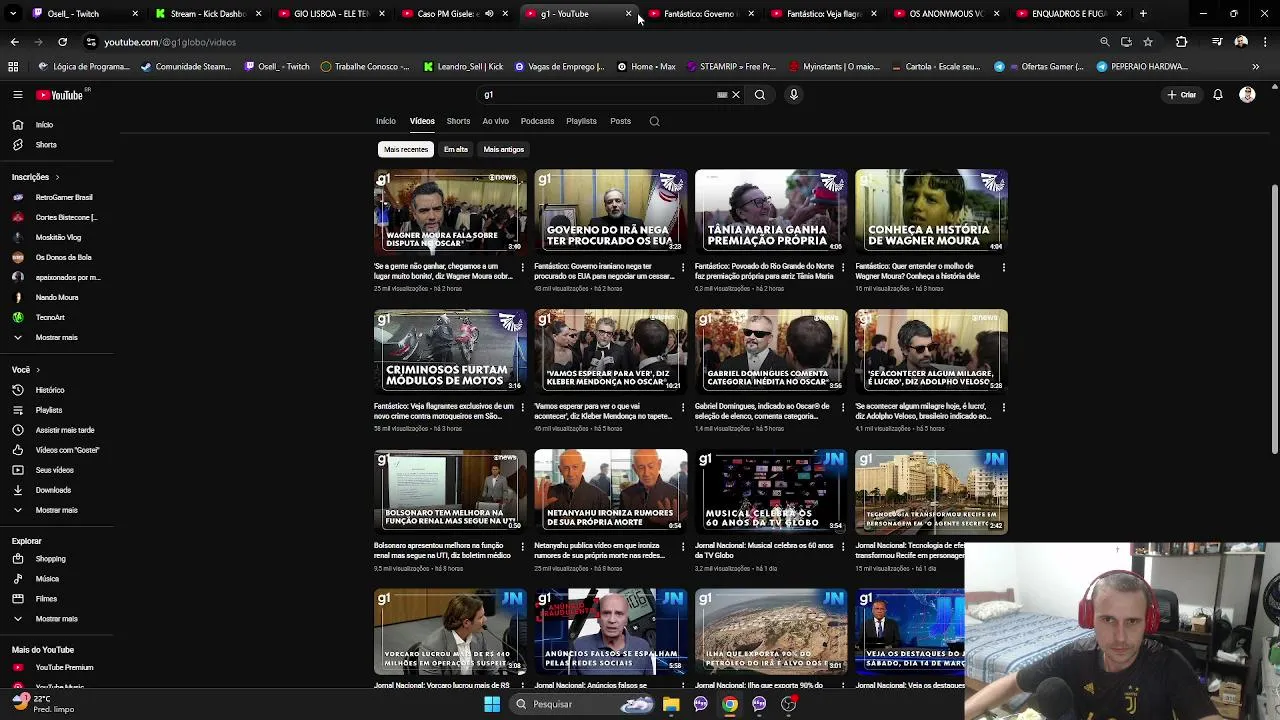1280x720 pixels.
Task: Play Netanyahu ironiza rumores video thumbnail
Action: tap(610, 491)
